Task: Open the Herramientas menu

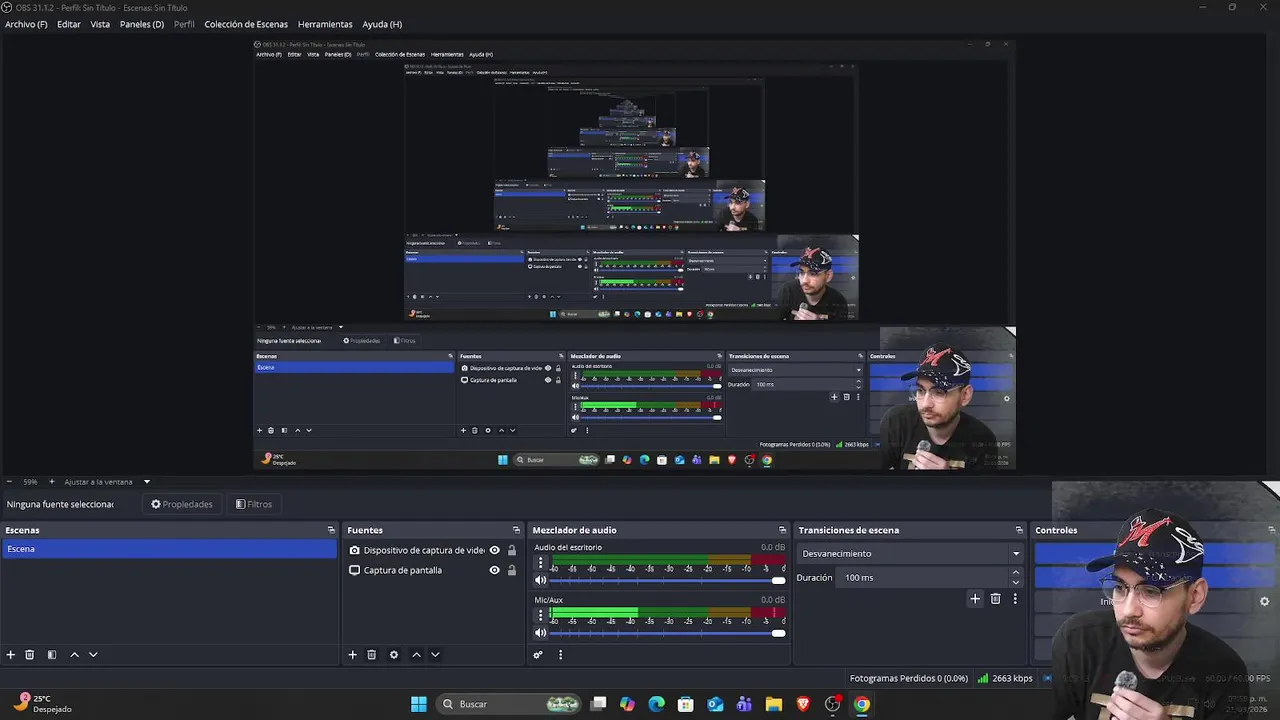Action: pyautogui.click(x=325, y=24)
